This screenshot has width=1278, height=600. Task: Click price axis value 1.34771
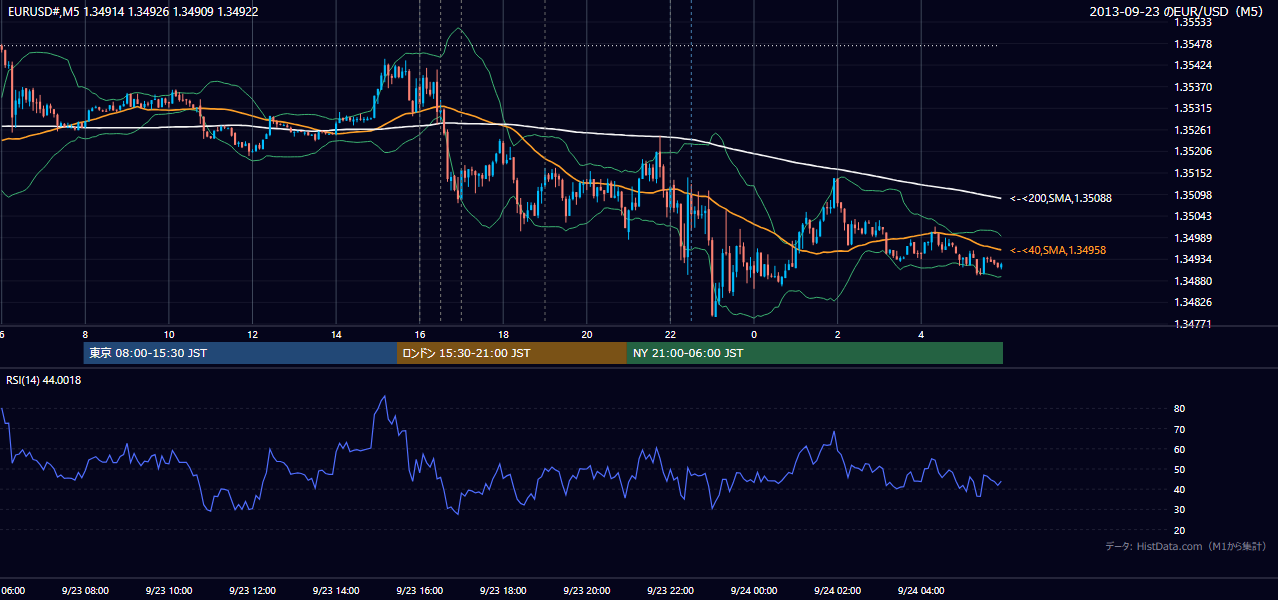(1194, 324)
